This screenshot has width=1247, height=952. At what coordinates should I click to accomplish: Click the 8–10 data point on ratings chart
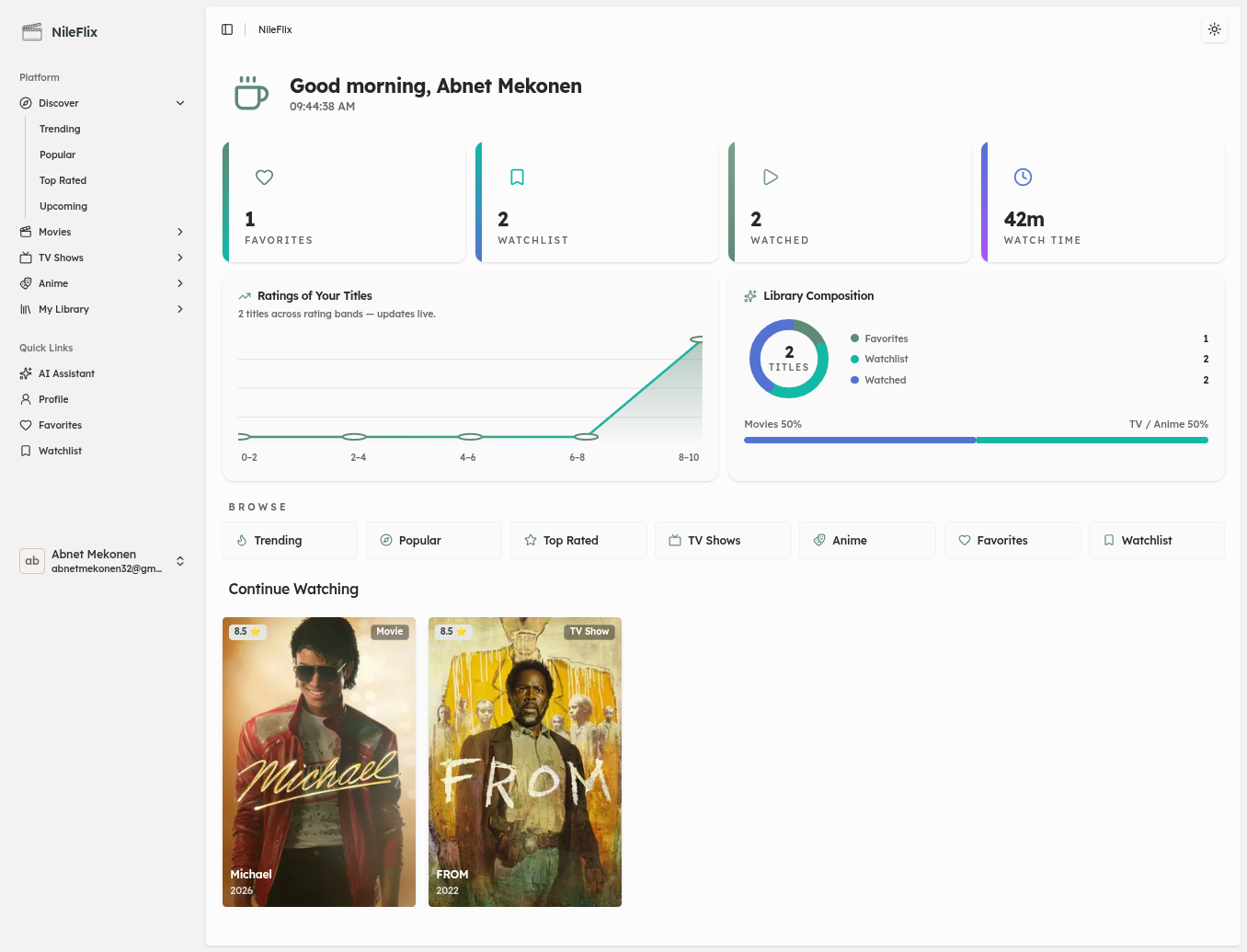(x=697, y=339)
